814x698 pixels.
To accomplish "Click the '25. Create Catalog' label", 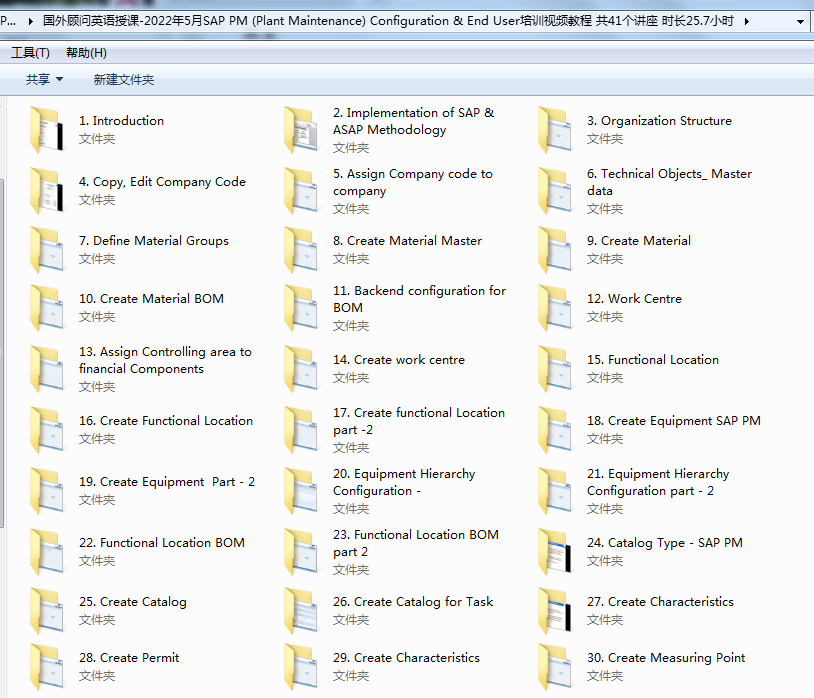I will (132, 602).
